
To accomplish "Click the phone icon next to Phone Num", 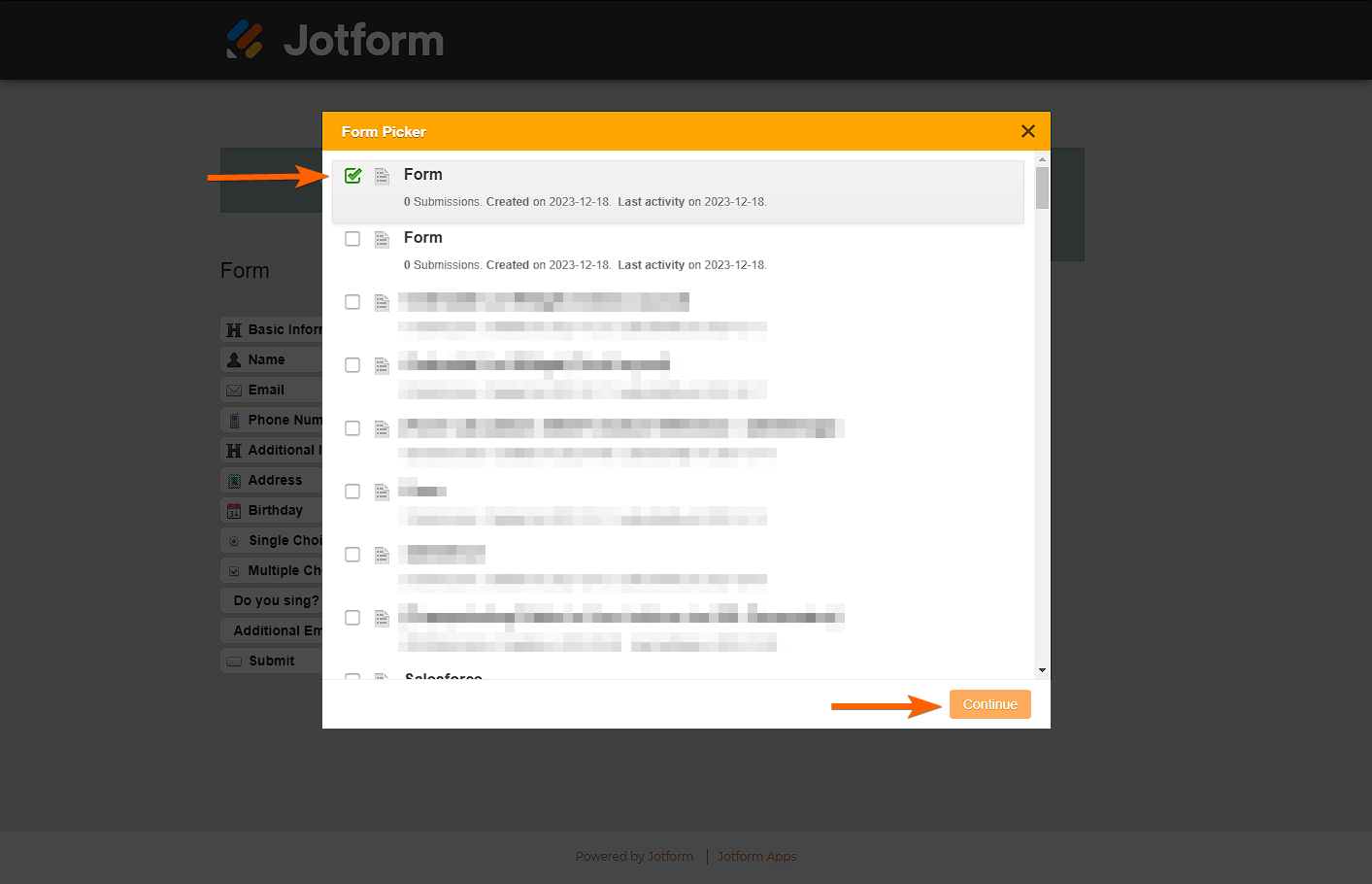I will 234,421.
